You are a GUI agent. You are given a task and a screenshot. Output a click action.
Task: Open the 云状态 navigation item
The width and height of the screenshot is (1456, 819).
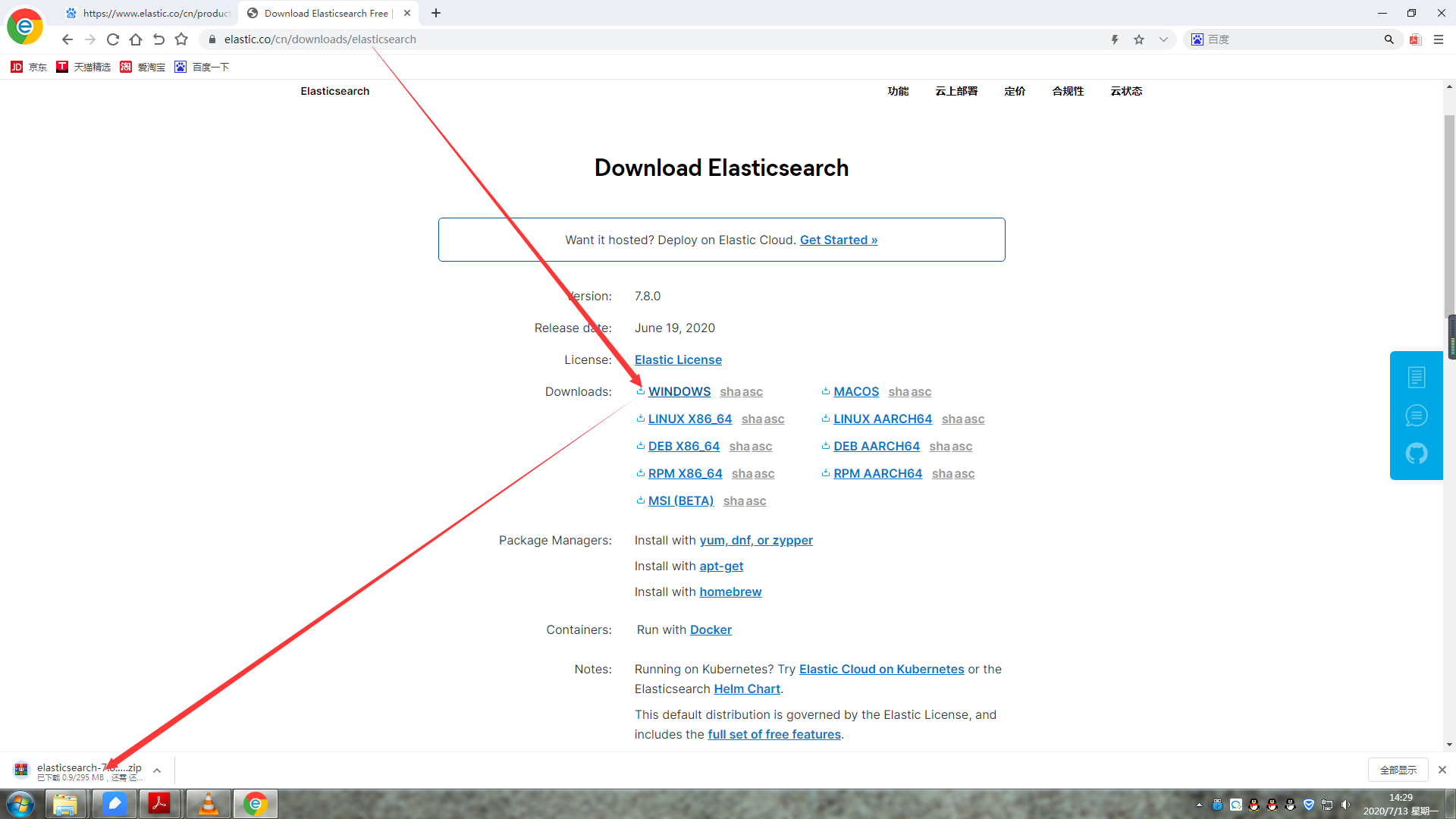[1126, 91]
